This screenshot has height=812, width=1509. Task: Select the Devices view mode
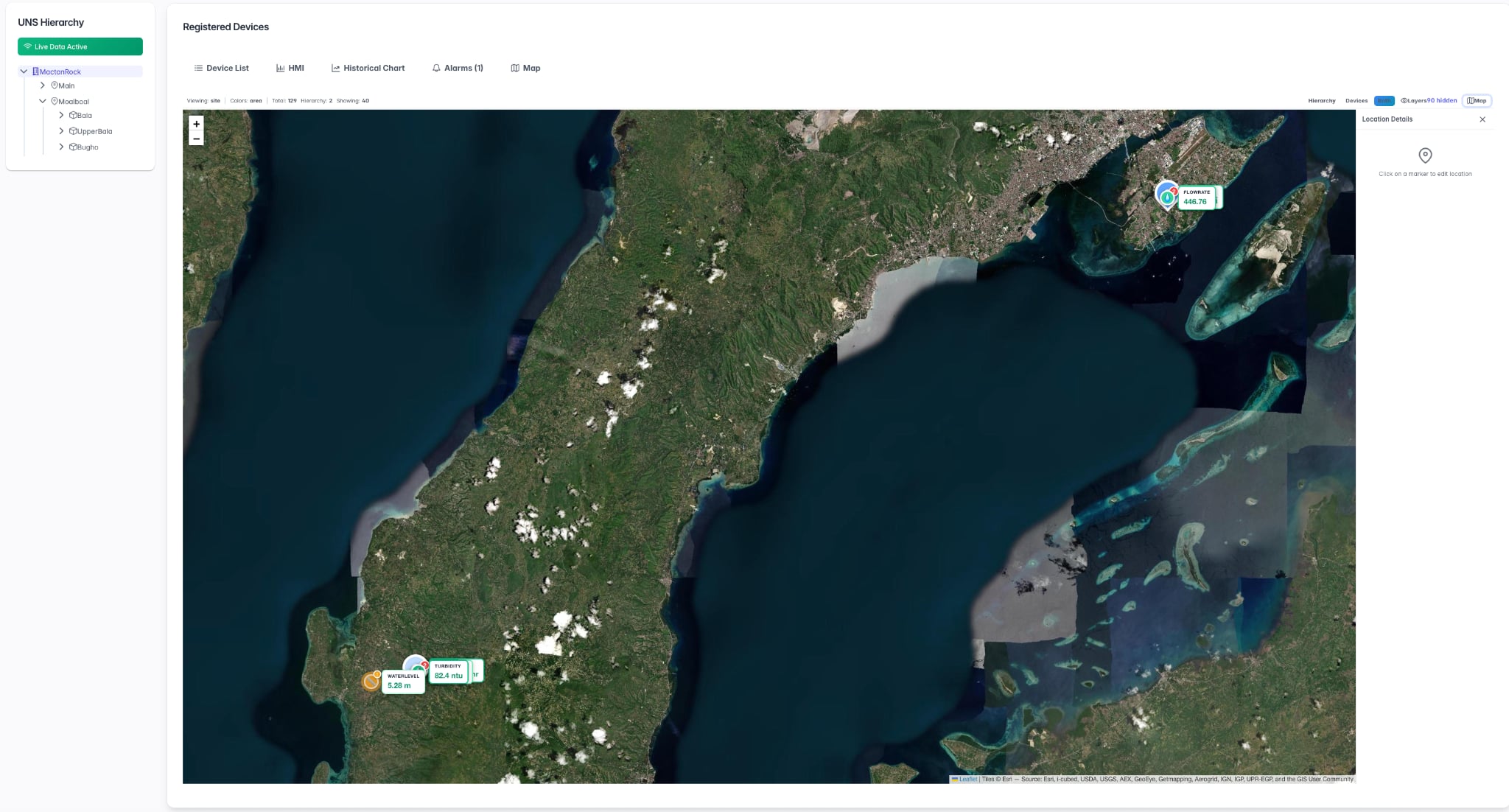1356,101
